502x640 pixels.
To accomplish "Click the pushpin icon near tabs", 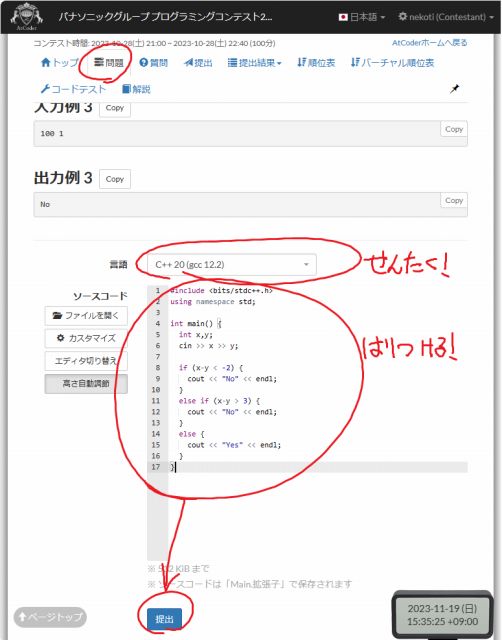I will (454, 89).
